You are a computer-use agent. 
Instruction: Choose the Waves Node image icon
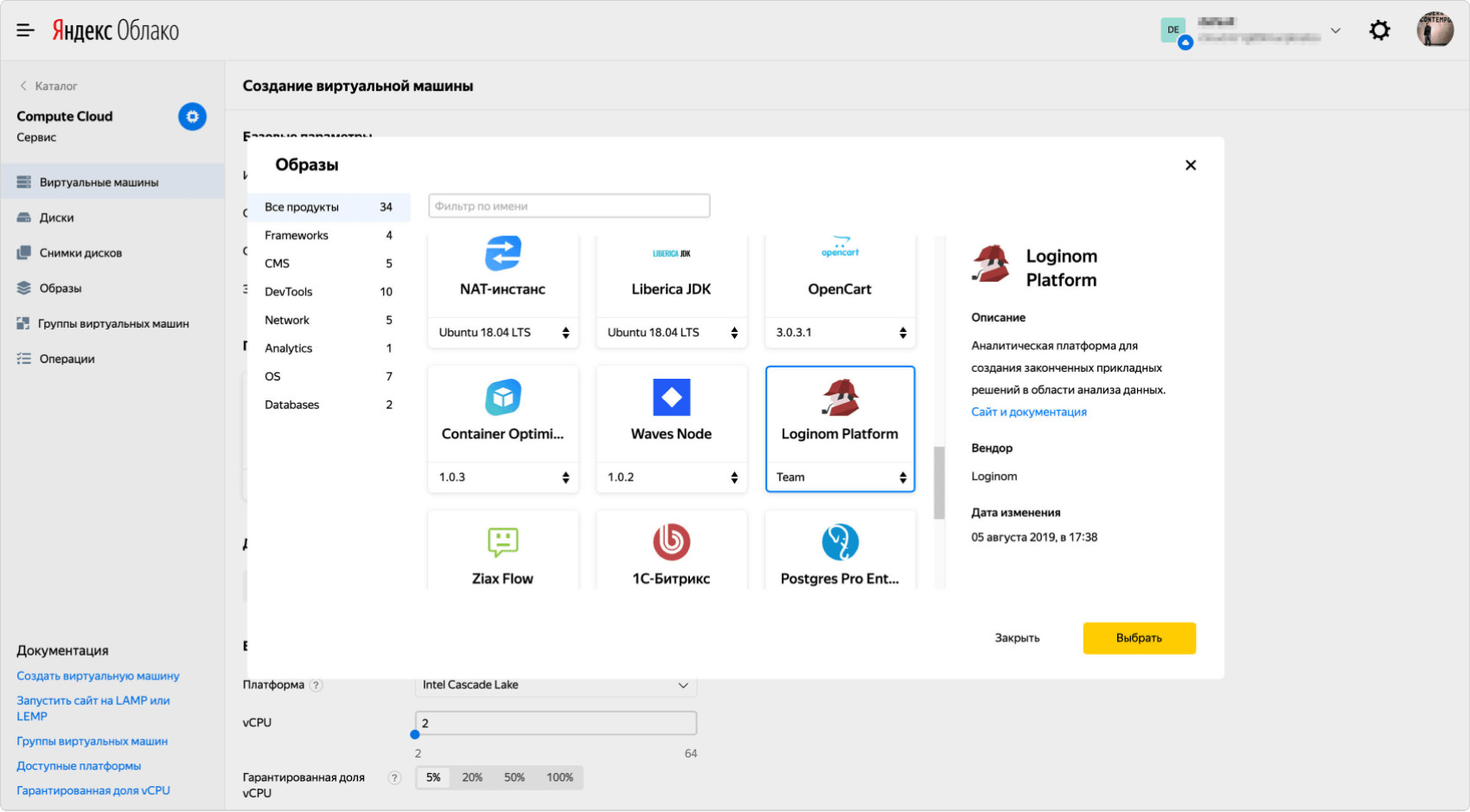[671, 398]
